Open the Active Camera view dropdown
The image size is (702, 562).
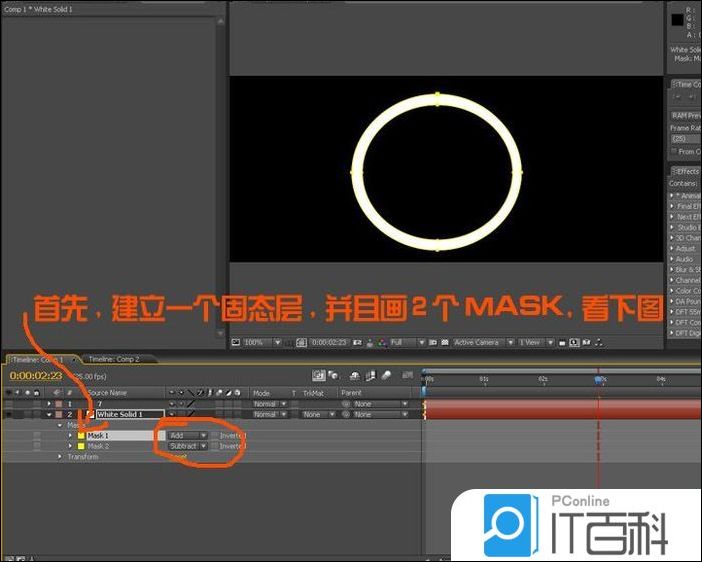tap(484, 343)
